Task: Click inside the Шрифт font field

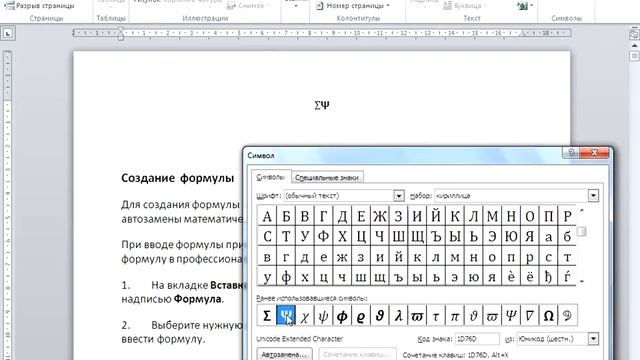Action: [339, 196]
